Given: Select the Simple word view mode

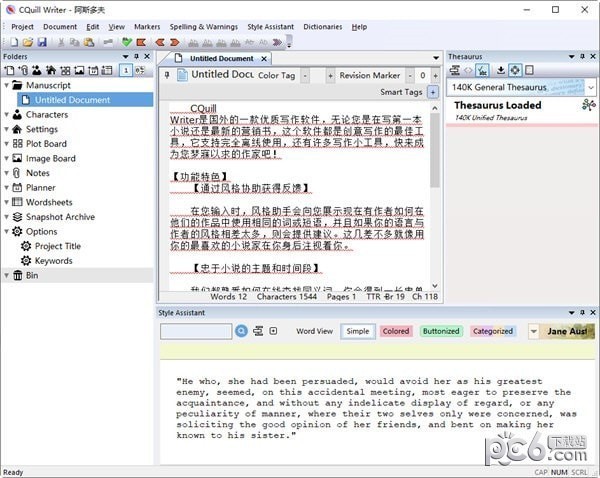Looking at the screenshot, I should point(358,331).
